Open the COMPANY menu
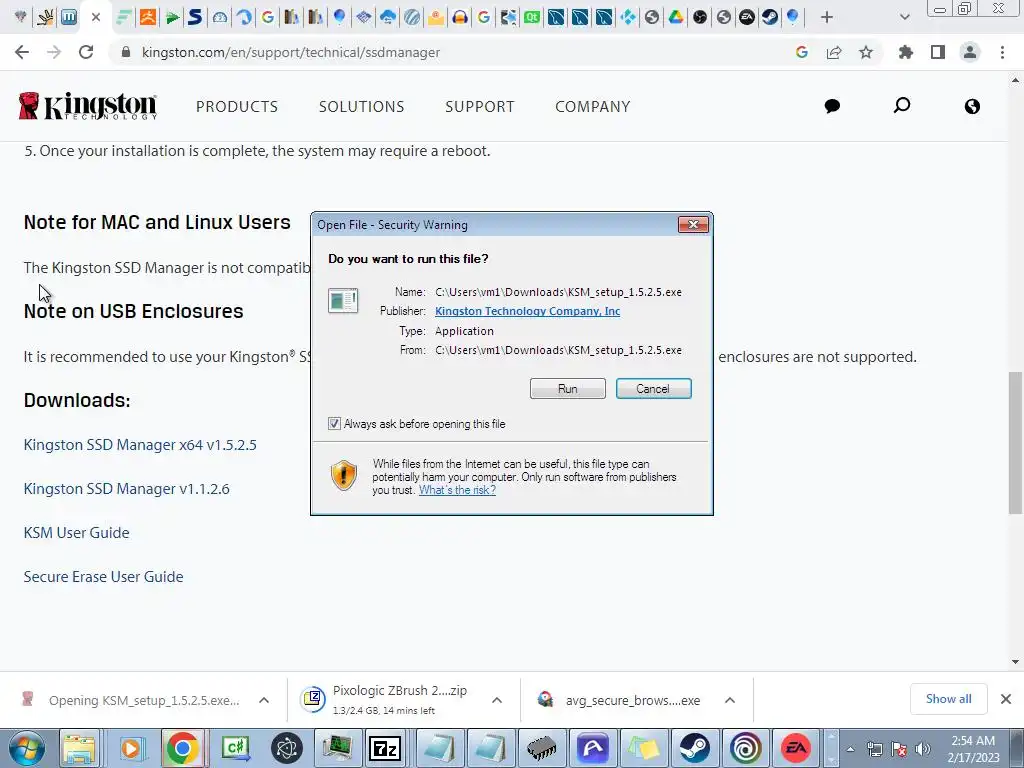The height and width of the screenshot is (768, 1024). pyautogui.click(x=592, y=106)
